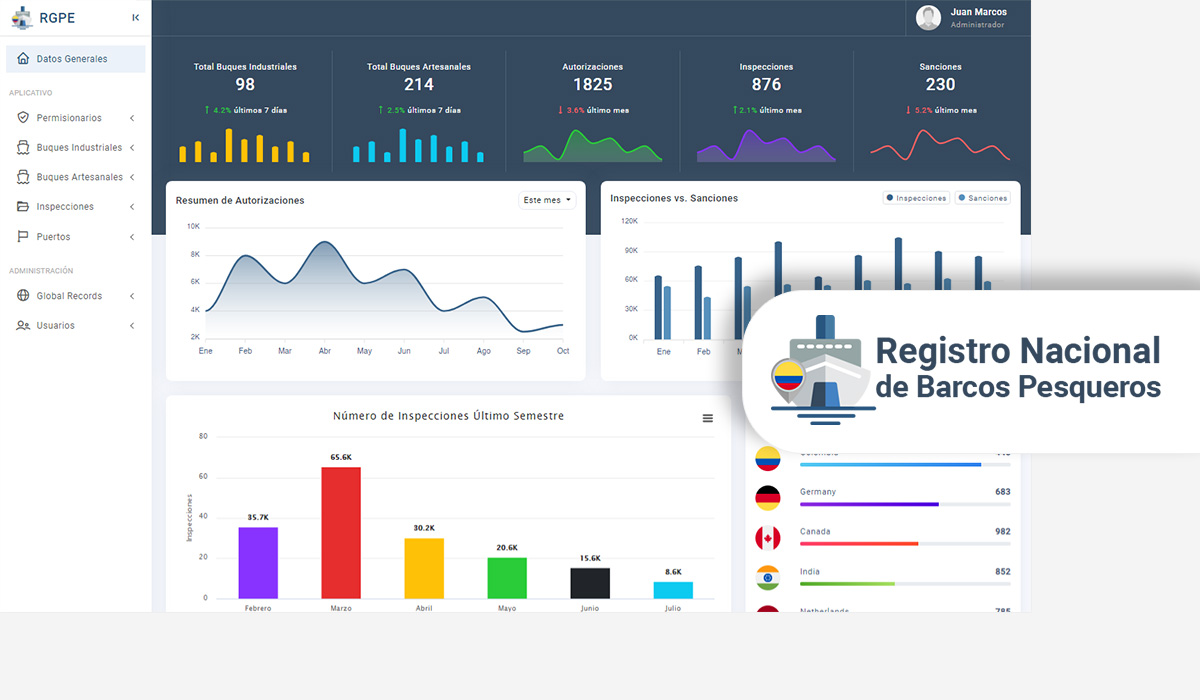Open the Datos Generales menu item

pos(72,59)
